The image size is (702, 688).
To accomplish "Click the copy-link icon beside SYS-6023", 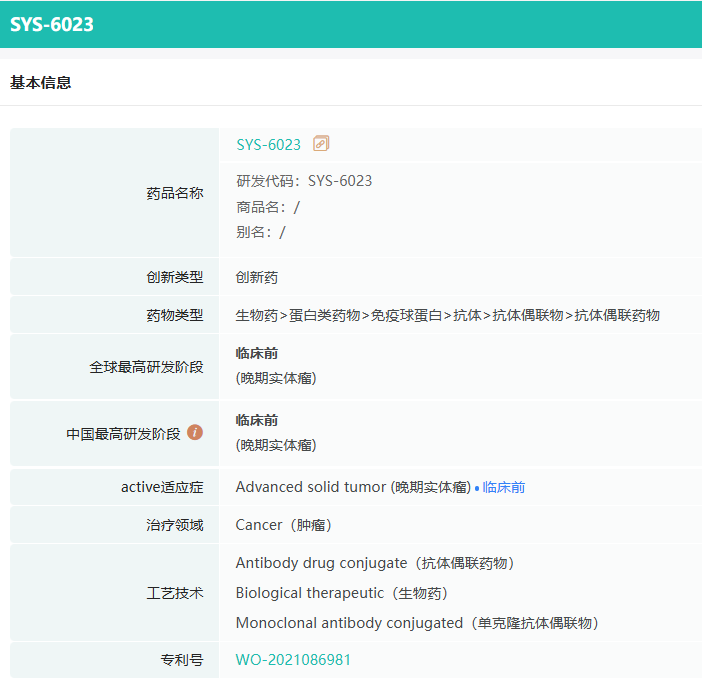I will [x=321, y=144].
